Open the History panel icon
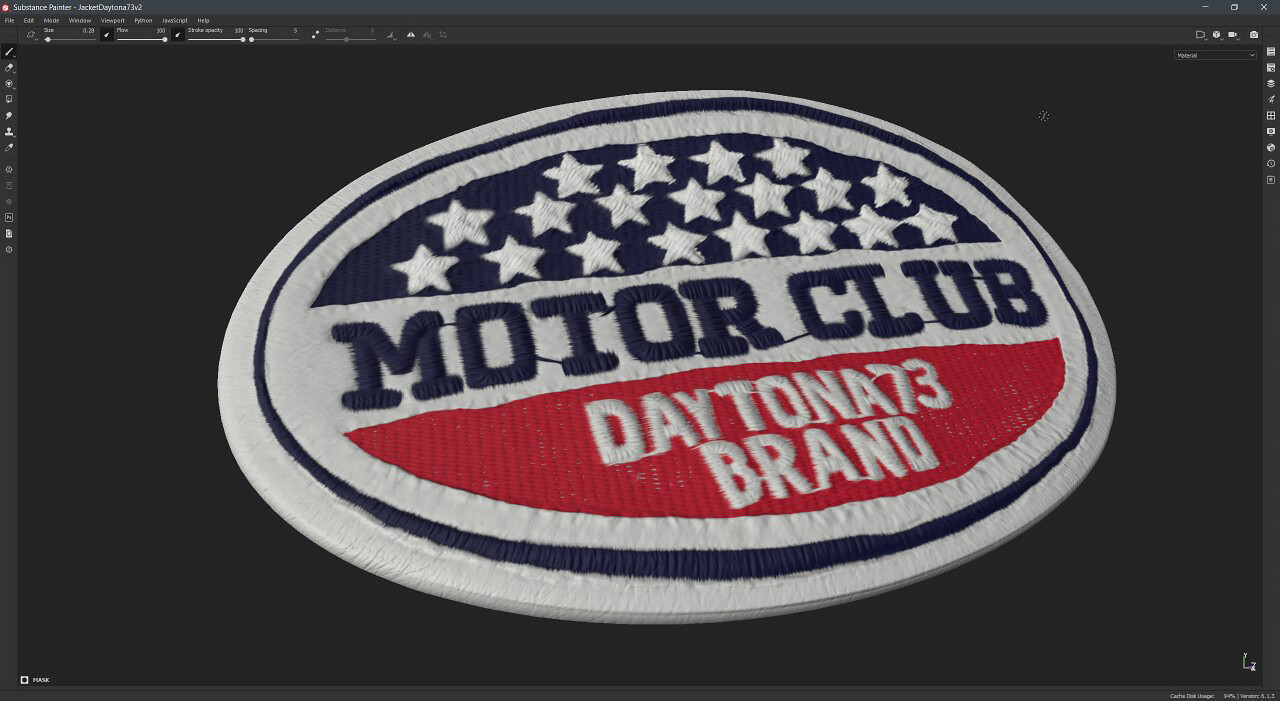This screenshot has height=701, width=1280. coord(1271,163)
